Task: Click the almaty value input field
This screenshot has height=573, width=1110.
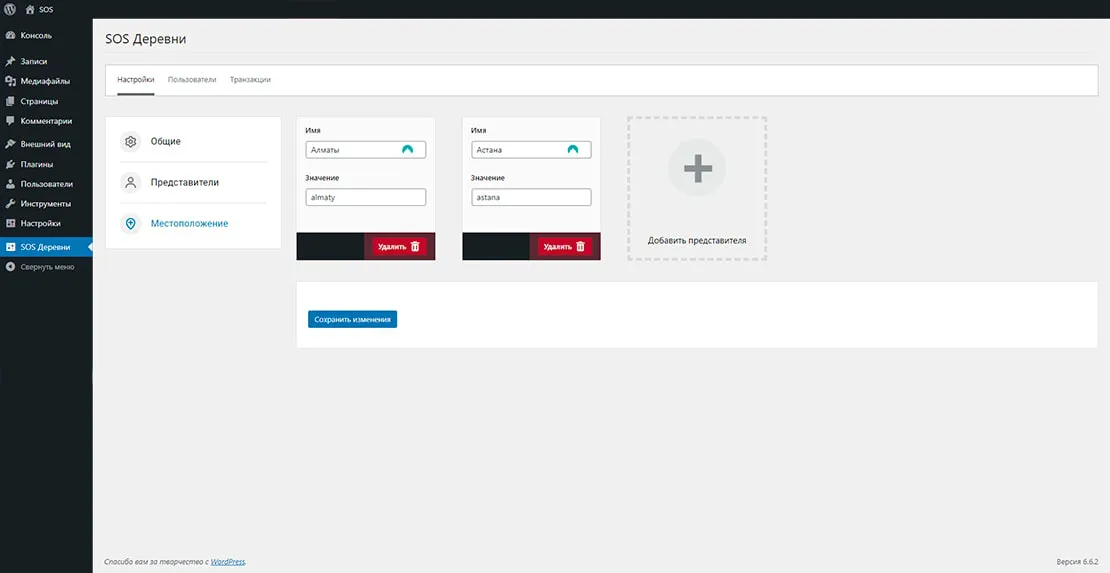Action: tap(366, 198)
